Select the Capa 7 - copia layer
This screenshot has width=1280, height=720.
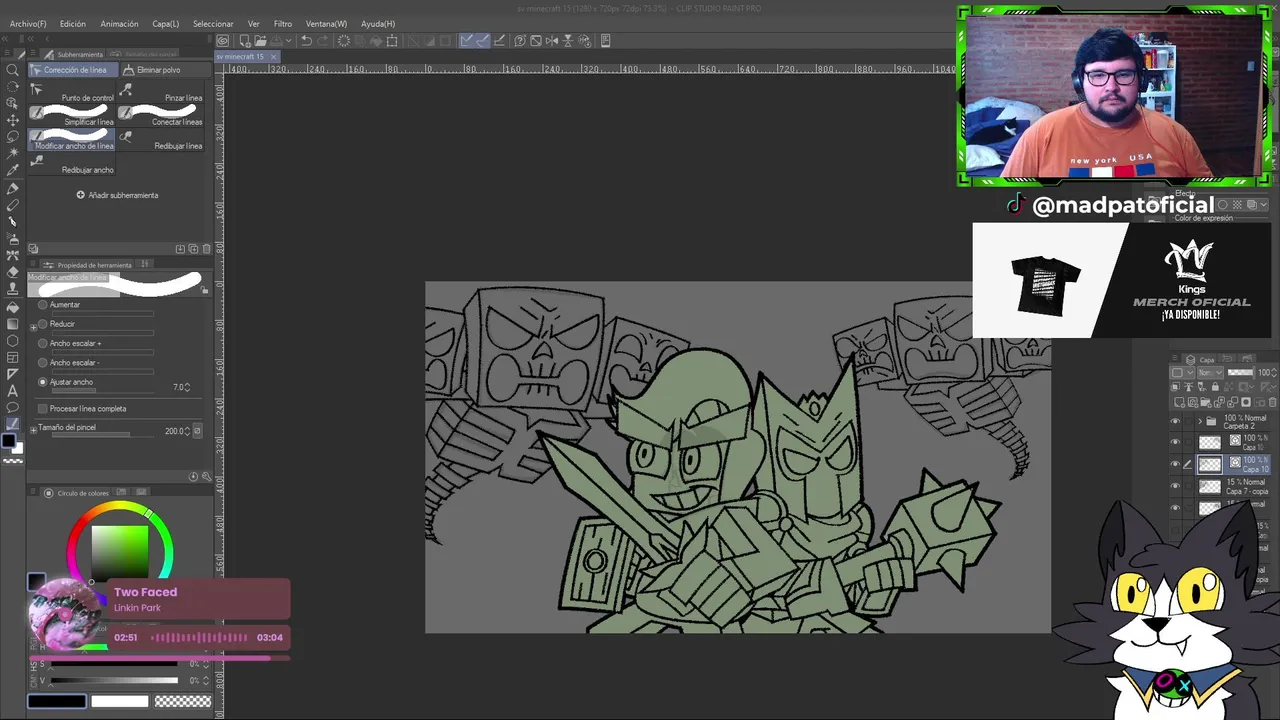pos(1238,487)
